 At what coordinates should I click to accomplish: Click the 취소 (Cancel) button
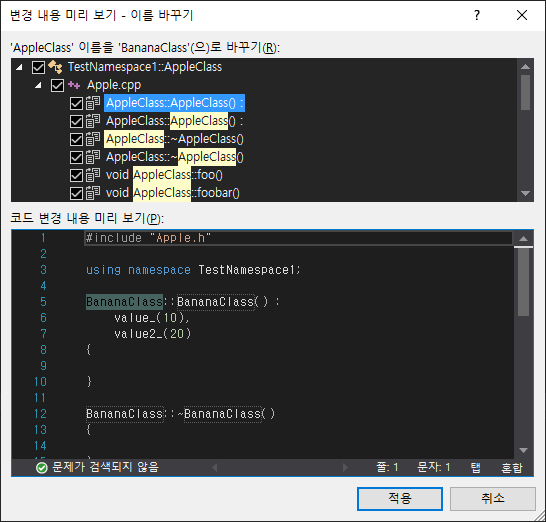pyautogui.click(x=493, y=499)
